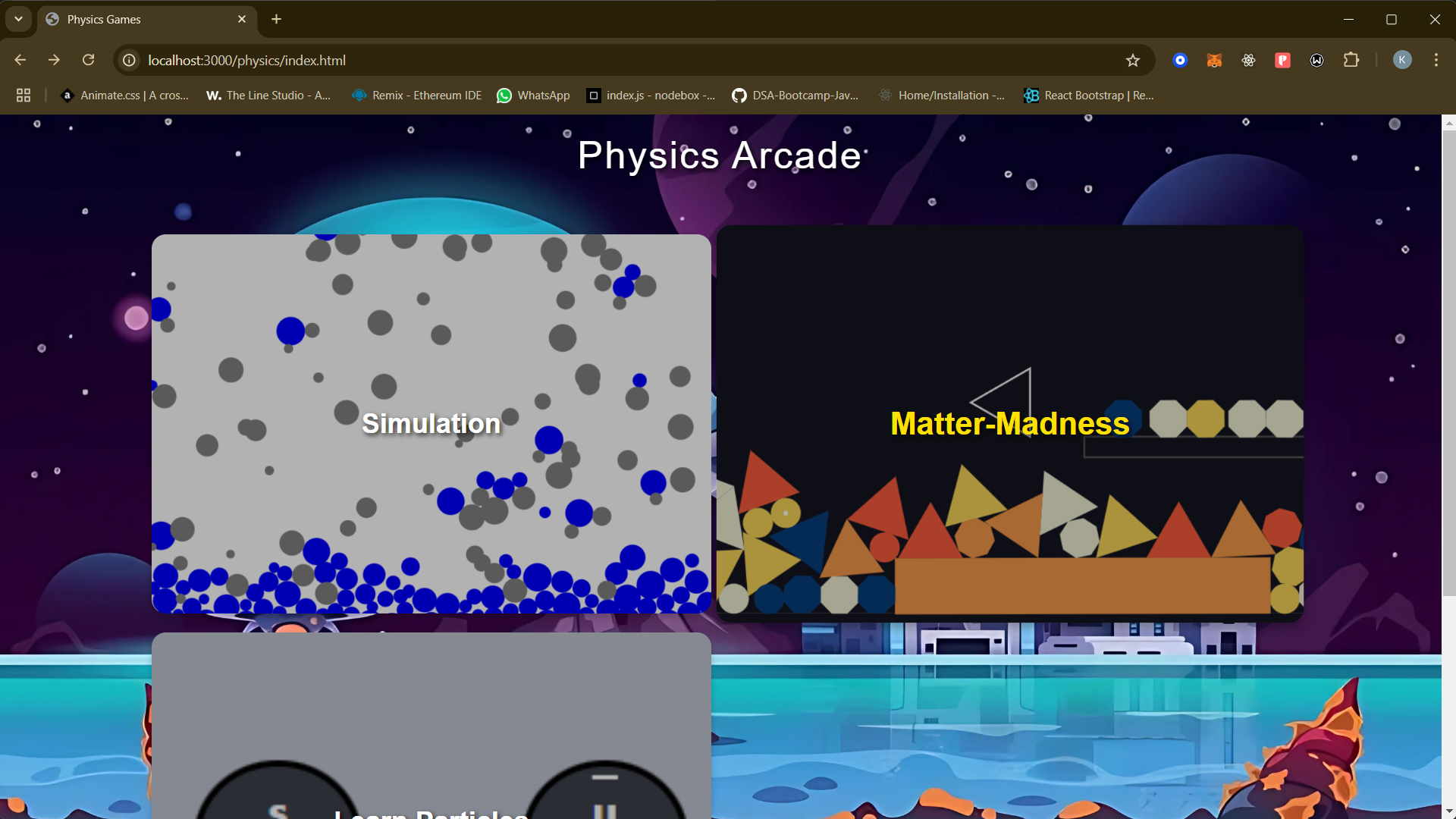Image resolution: width=1456 pixels, height=819 pixels.
Task: Open the Simulation game card
Action: click(x=431, y=423)
